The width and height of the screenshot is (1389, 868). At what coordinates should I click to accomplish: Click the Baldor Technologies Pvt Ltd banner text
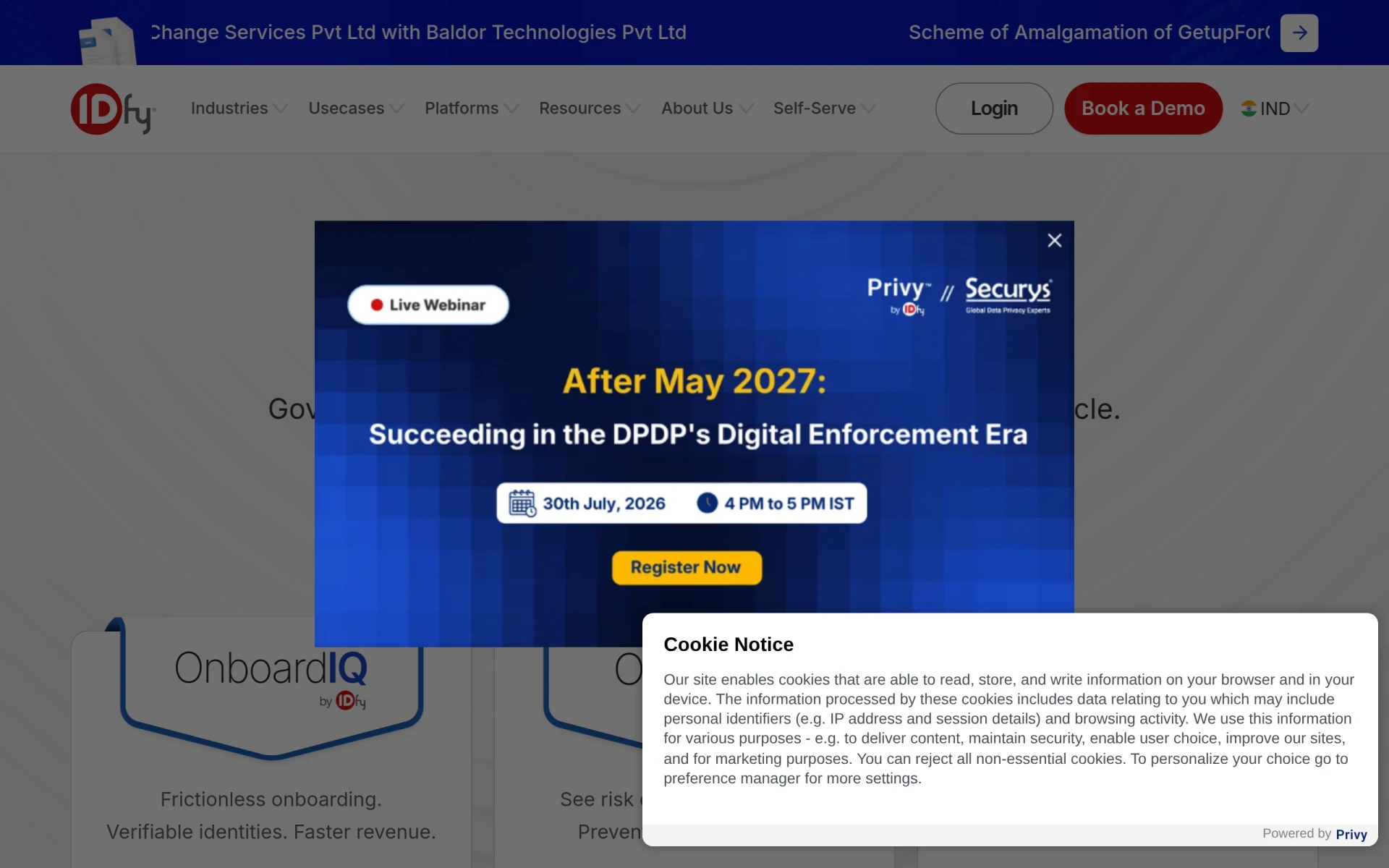[556, 33]
